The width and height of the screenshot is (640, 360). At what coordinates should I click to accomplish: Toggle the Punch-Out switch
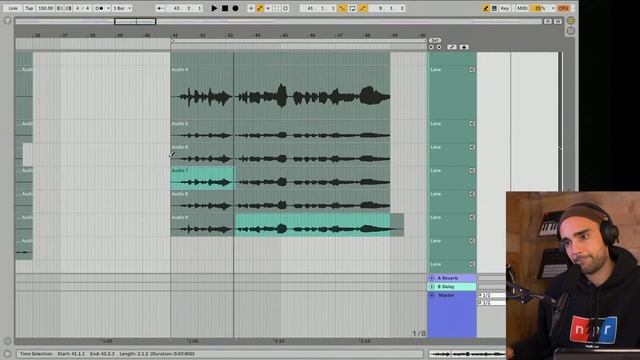(362, 8)
